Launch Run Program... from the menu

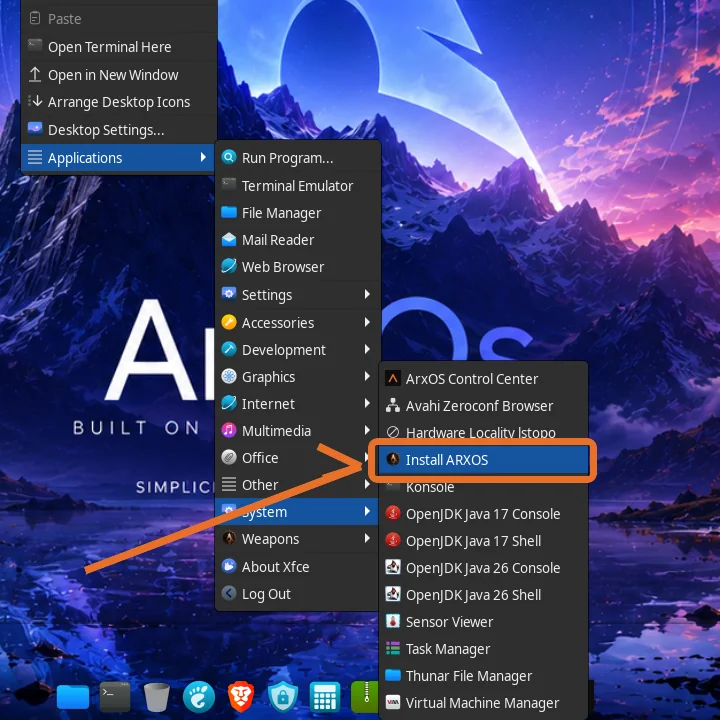click(298, 158)
